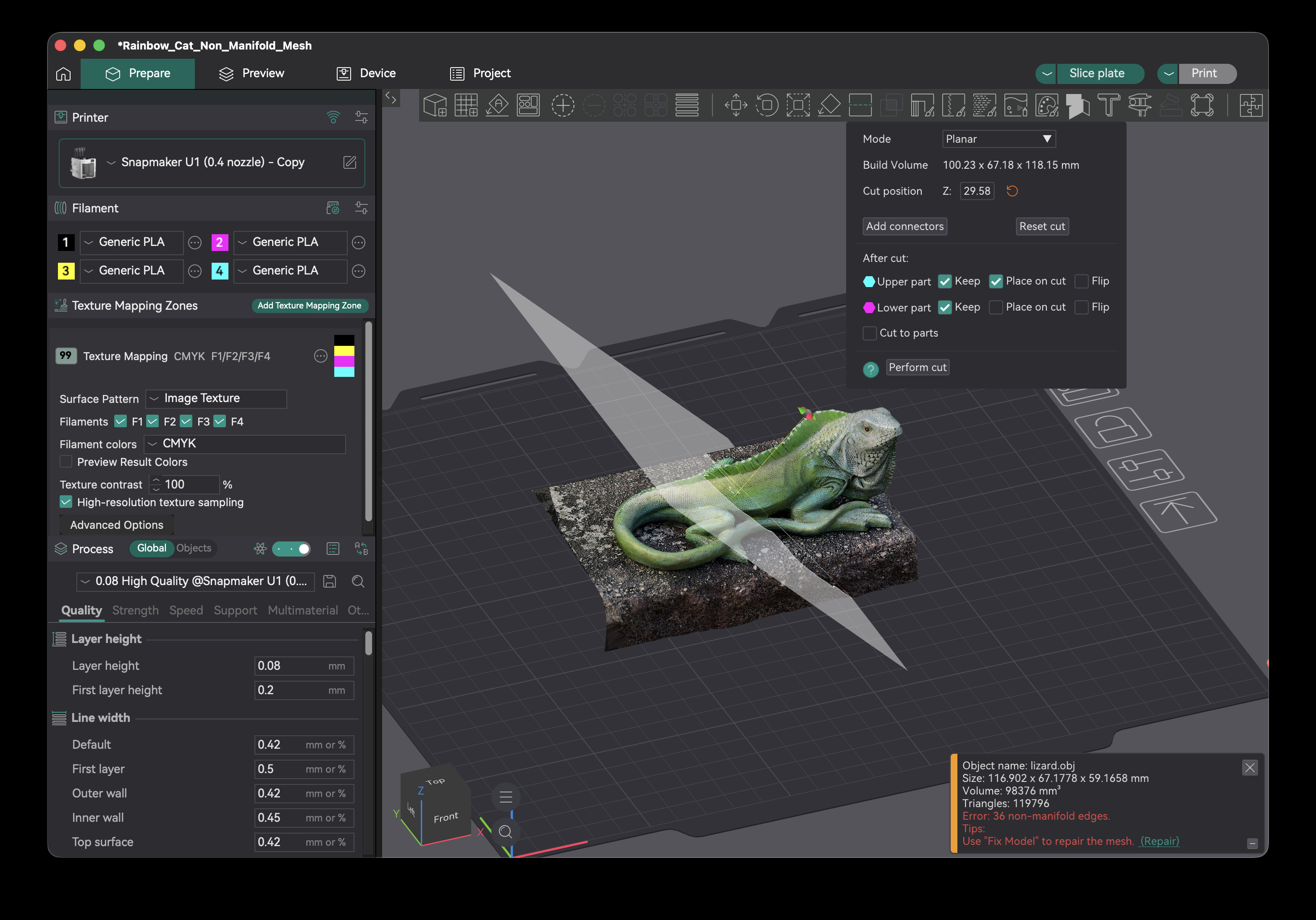Select the Fuzzy skin painting tool
Image resolution: width=1316 pixels, height=920 pixels.
click(x=985, y=105)
